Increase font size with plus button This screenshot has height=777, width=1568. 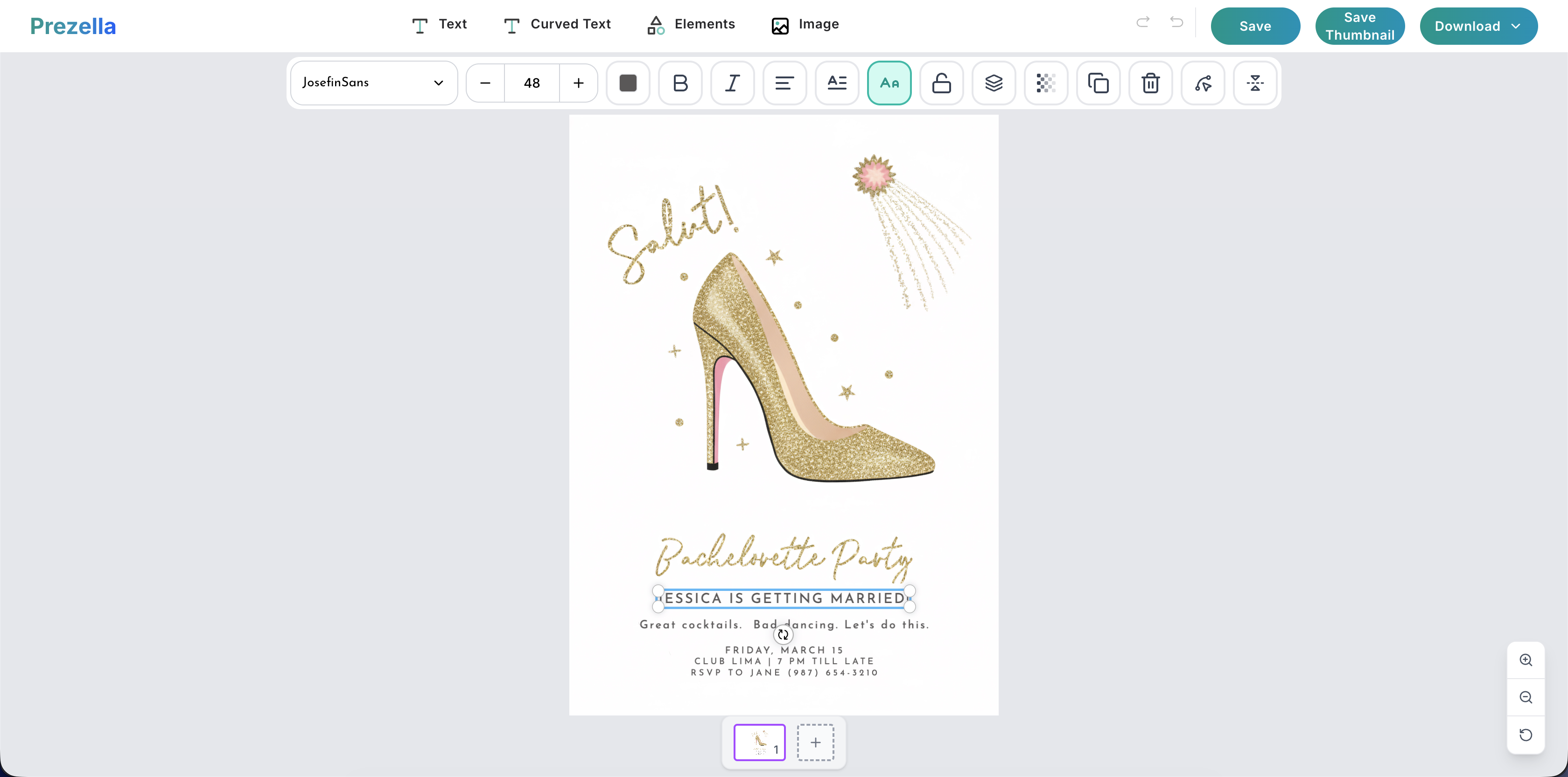[578, 83]
